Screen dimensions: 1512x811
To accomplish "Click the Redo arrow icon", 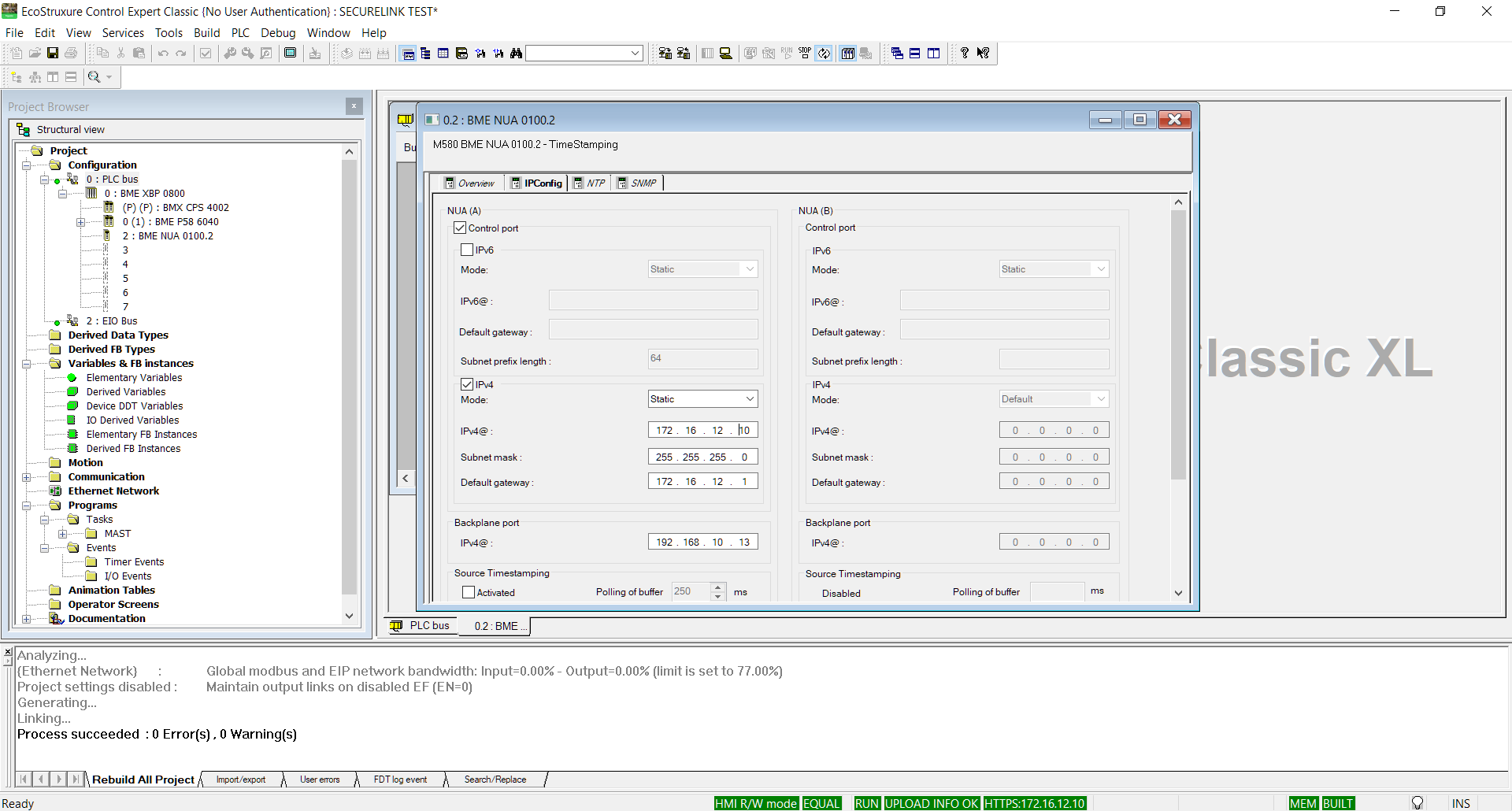I will pos(181,53).
